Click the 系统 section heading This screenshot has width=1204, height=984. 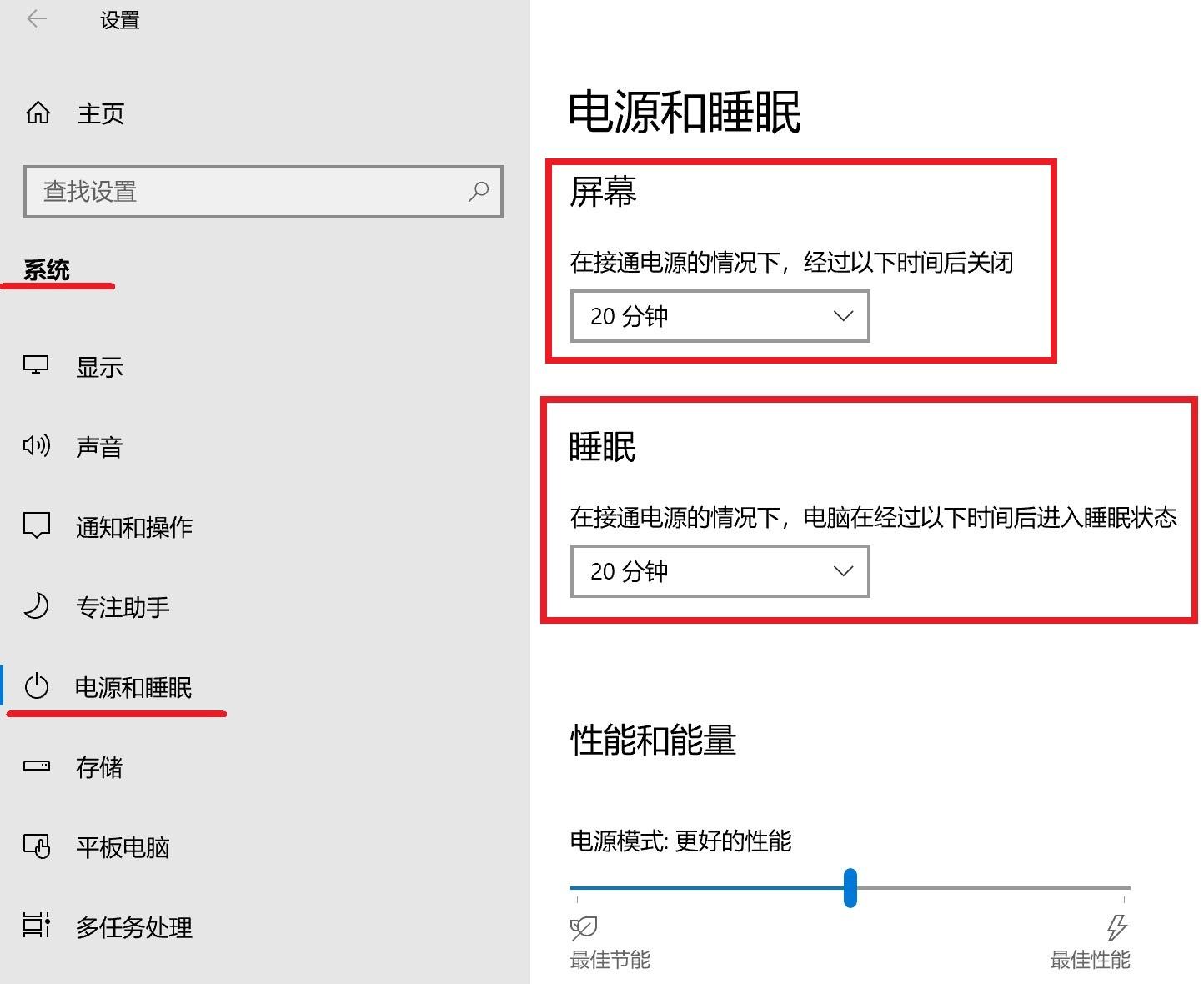(47, 269)
